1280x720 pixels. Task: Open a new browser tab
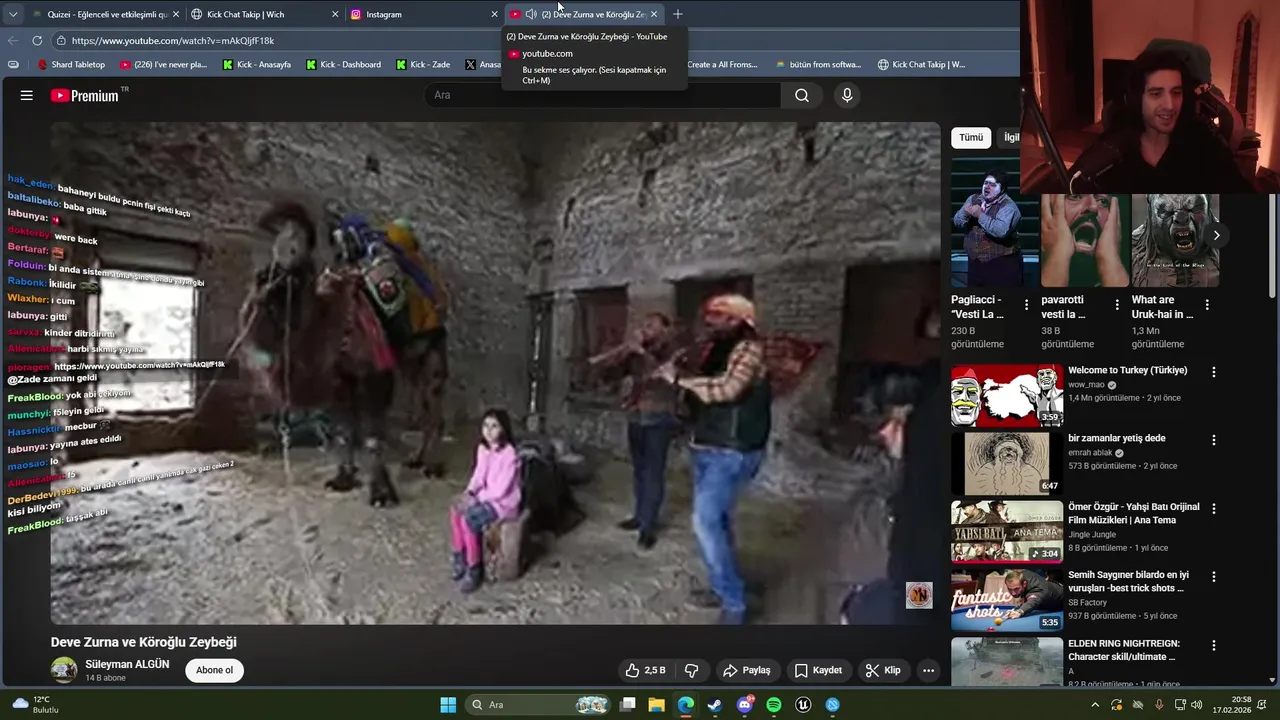[x=678, y=14]
